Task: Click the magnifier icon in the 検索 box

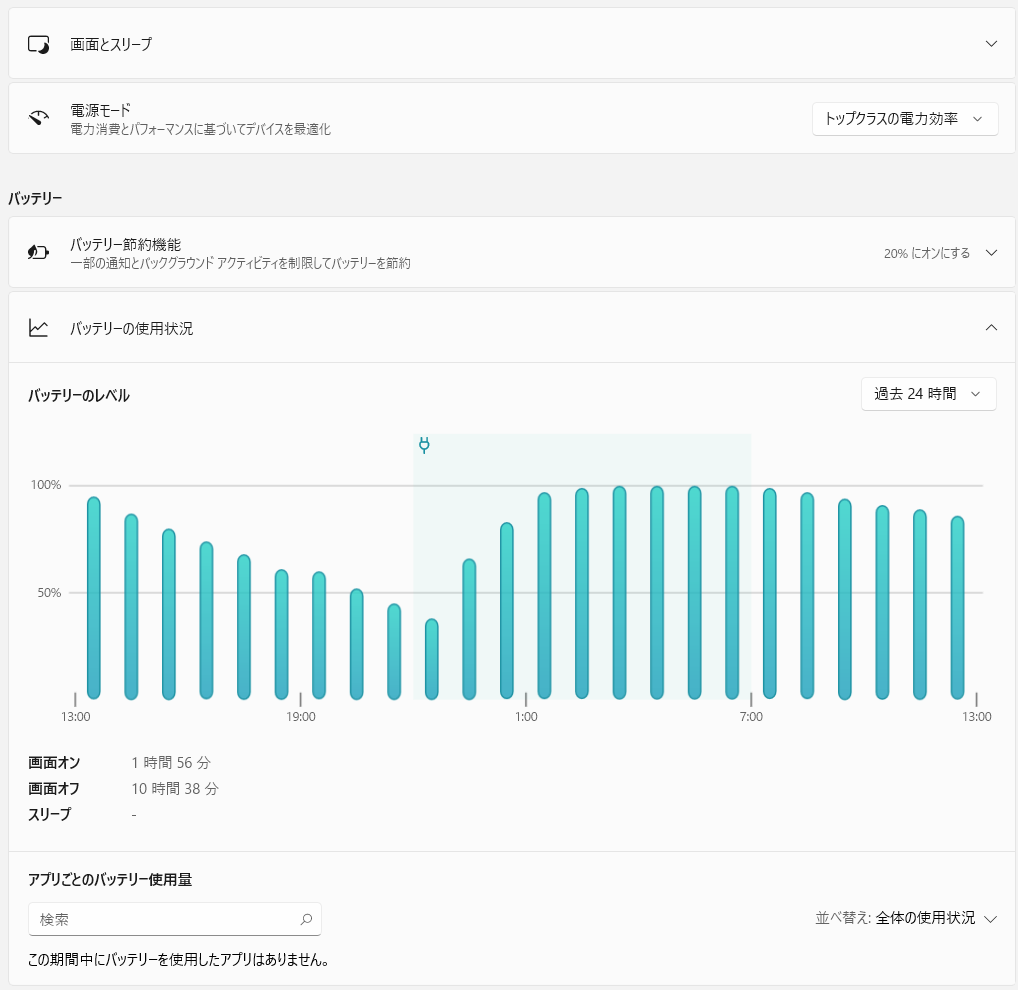Action: (306, 919)
